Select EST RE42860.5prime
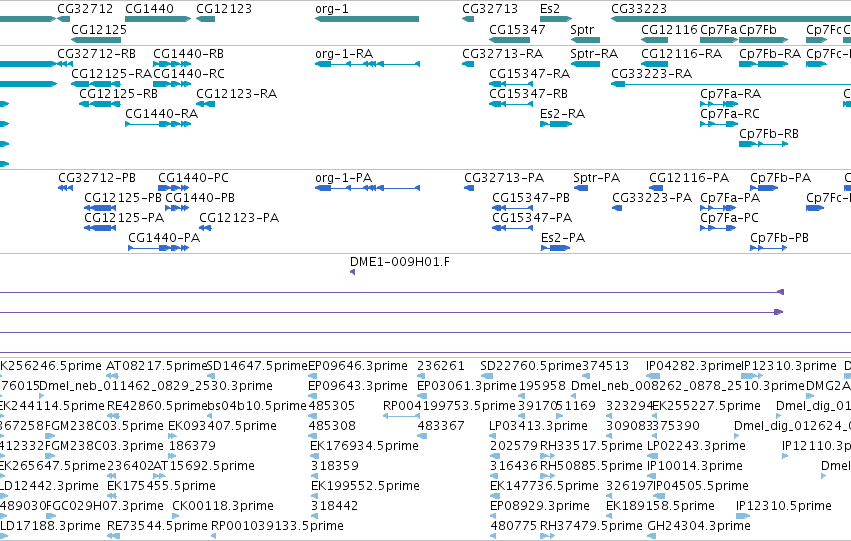851x541 pixels. point(157,406)
